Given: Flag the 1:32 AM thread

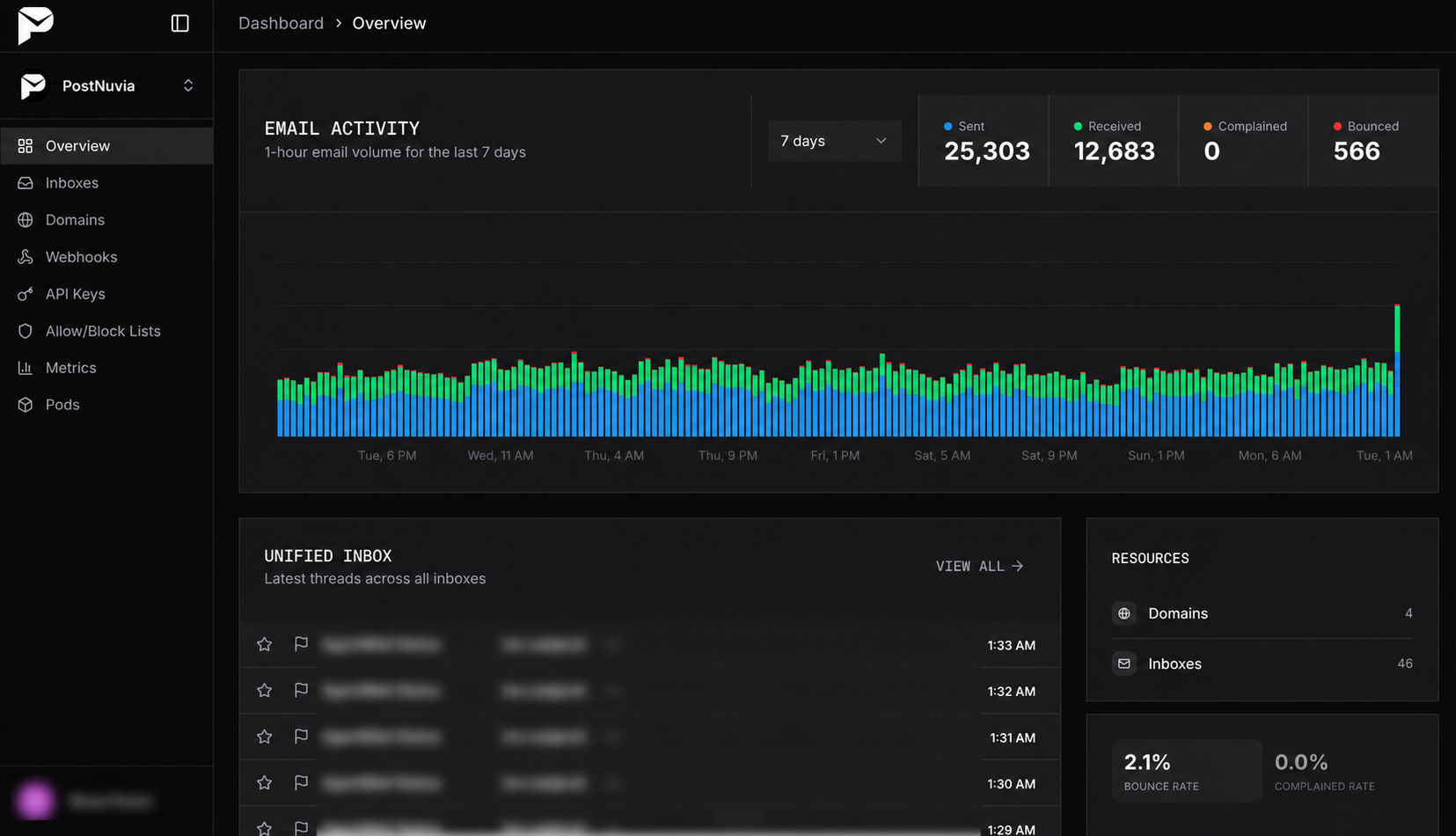Looking at the screenshot, I should pyautogui.click(x=301, y=691).
